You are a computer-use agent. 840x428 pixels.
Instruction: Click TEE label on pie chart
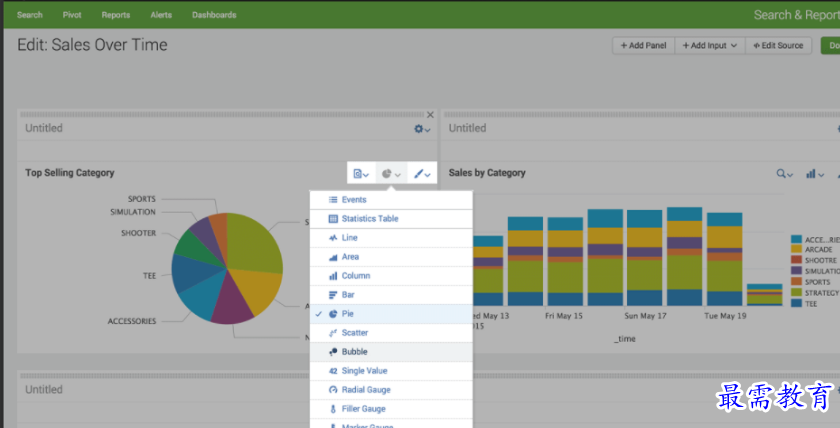[149, 276]
